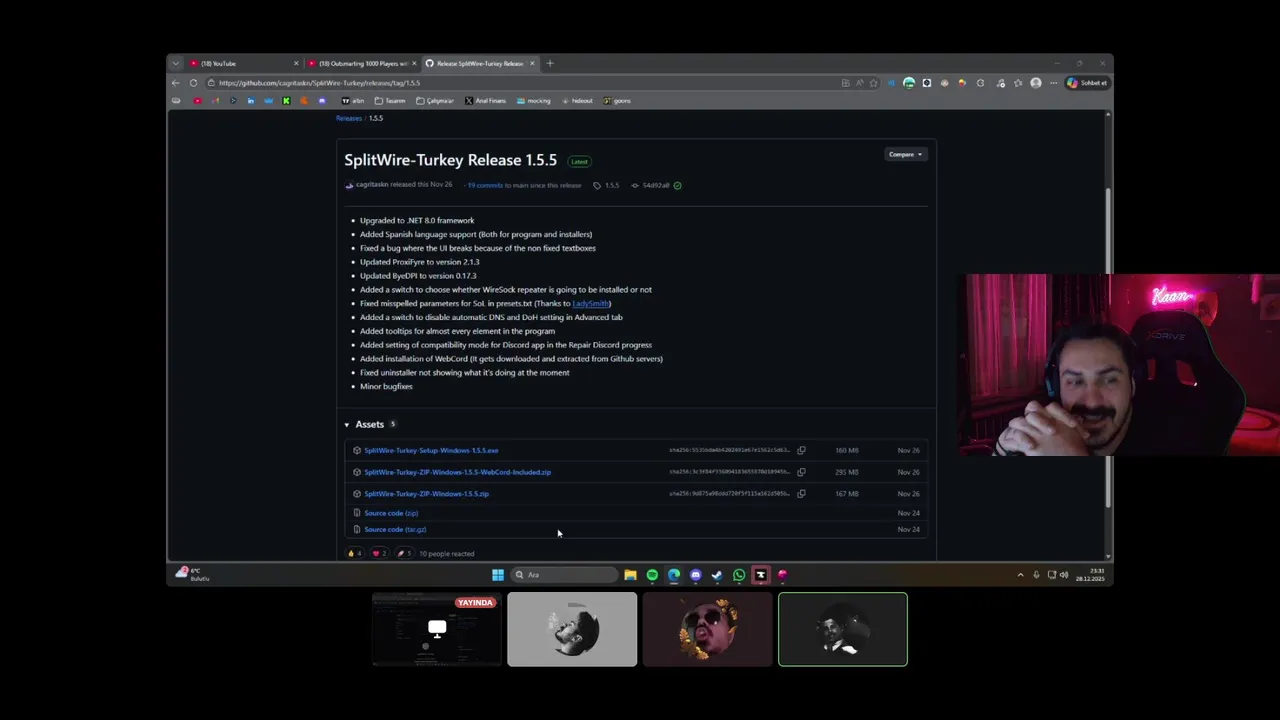Favorite this page with star icon
The image size is (1280, 720).
[x=873, y=83]
